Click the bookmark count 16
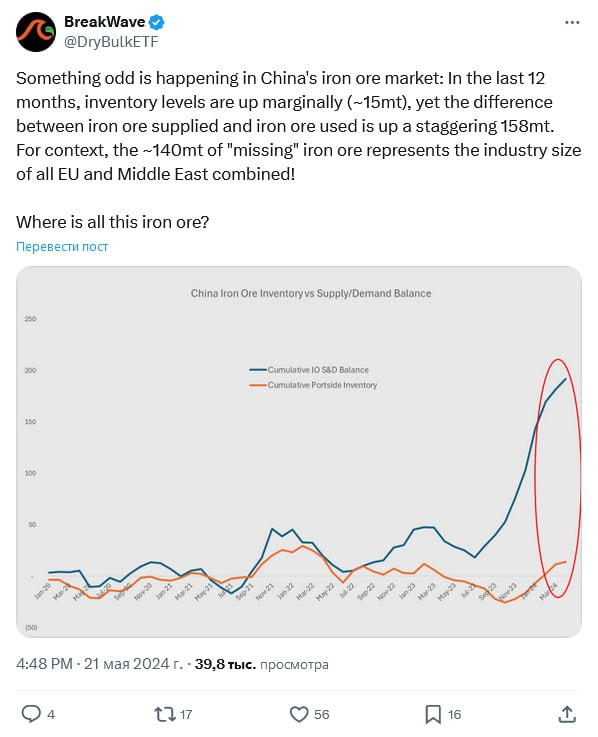This screenshot has height=737, width=598. (454, 714)
